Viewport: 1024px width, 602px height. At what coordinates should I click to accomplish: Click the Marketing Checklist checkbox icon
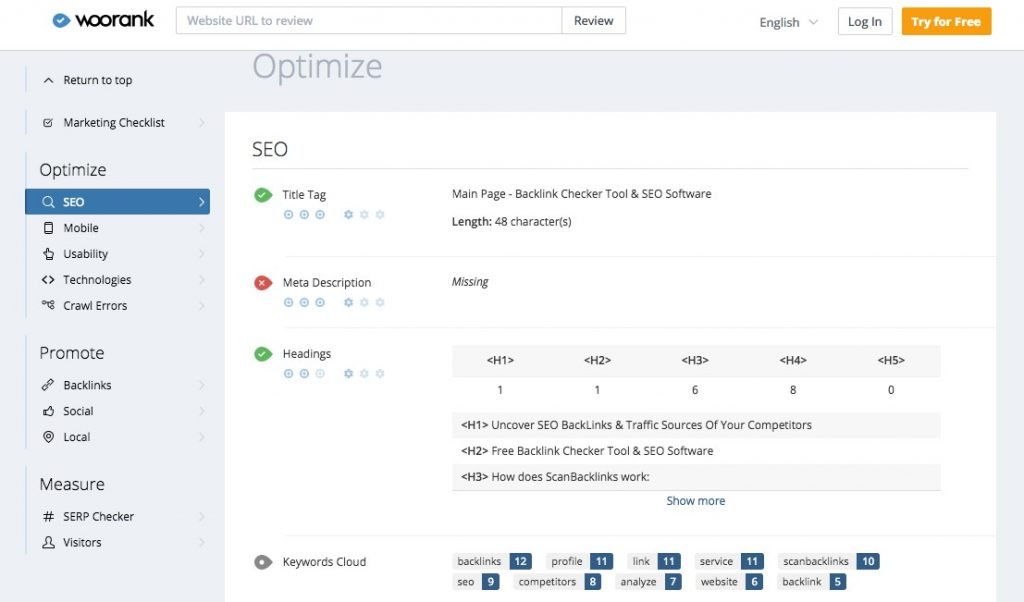click(48, 123)
